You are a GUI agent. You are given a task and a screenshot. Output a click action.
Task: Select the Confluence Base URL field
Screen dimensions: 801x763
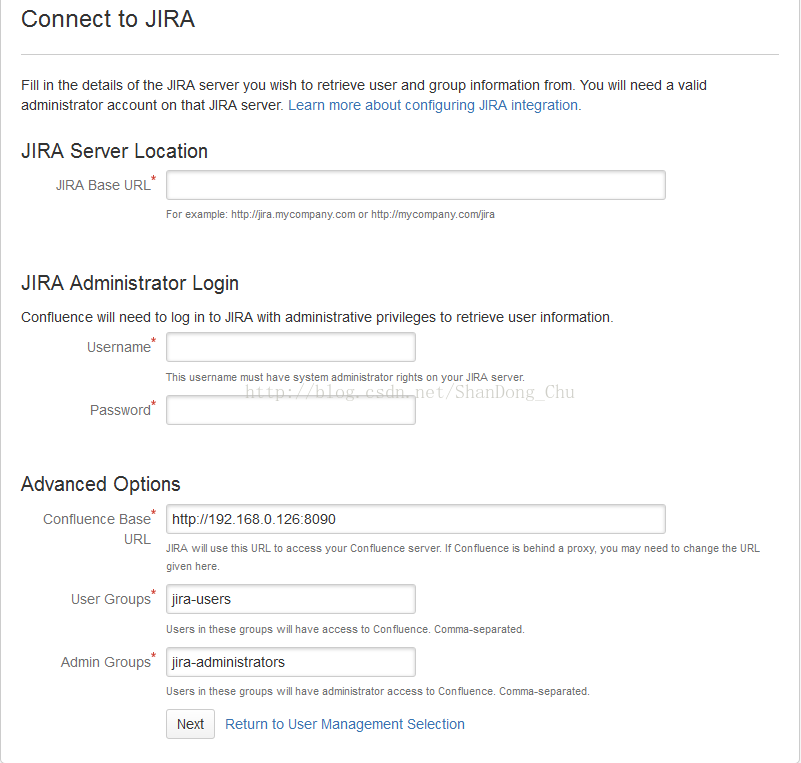pyautogui.click(x=415, y=519)
